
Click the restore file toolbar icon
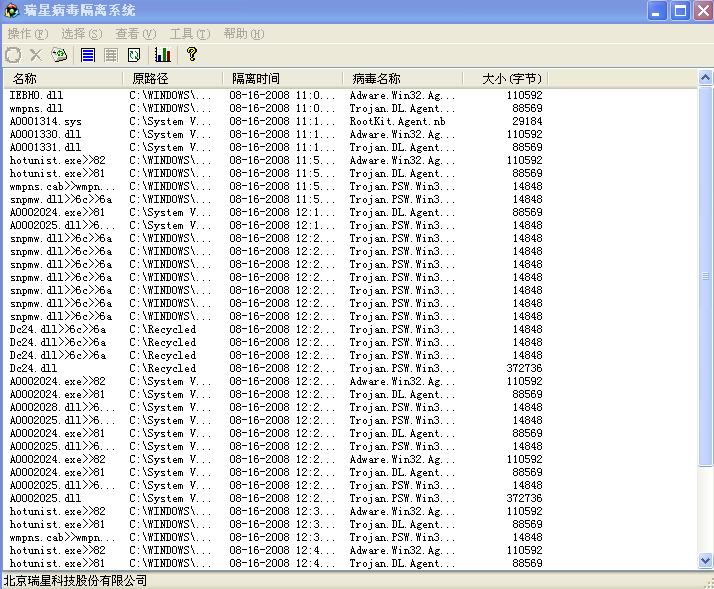(x=13, y=55)
